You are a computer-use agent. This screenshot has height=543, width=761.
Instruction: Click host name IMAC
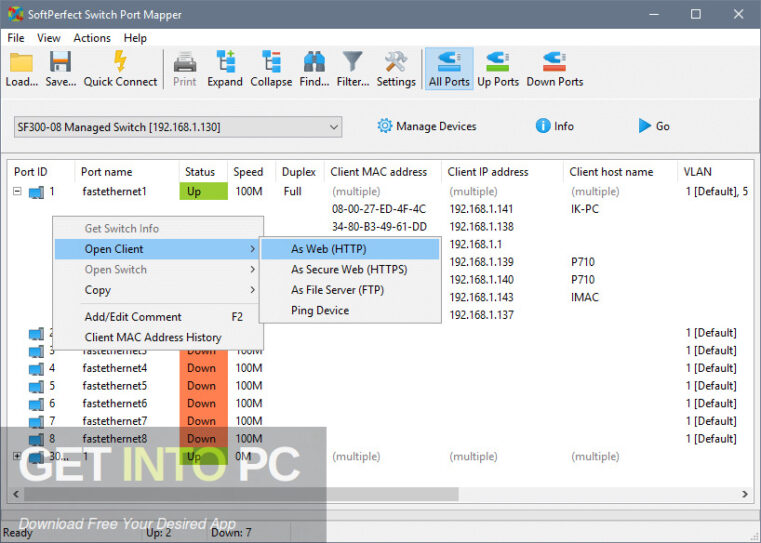585,297
